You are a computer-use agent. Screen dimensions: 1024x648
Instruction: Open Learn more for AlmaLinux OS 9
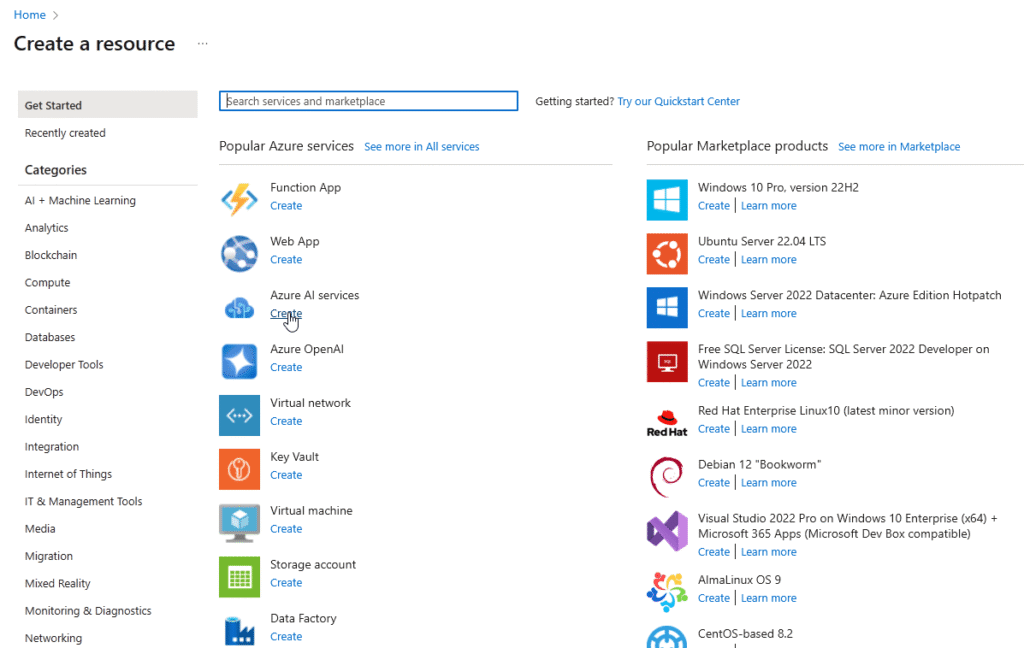769,598
